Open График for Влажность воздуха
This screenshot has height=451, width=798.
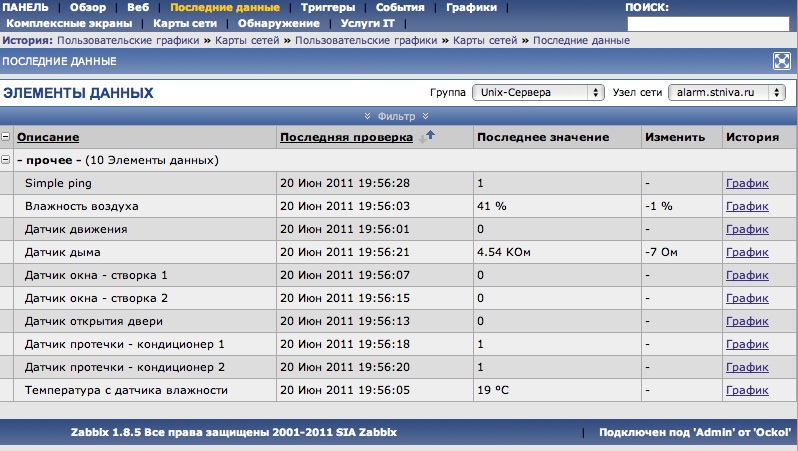coord(747,206)
